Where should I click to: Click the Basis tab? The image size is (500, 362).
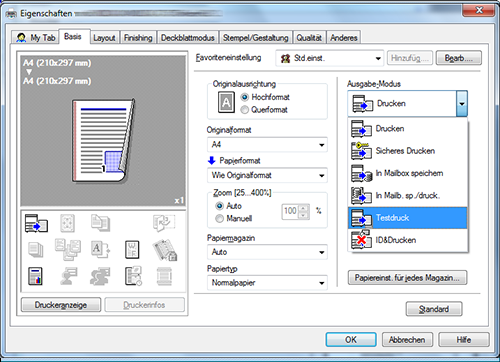pos(73,36)
